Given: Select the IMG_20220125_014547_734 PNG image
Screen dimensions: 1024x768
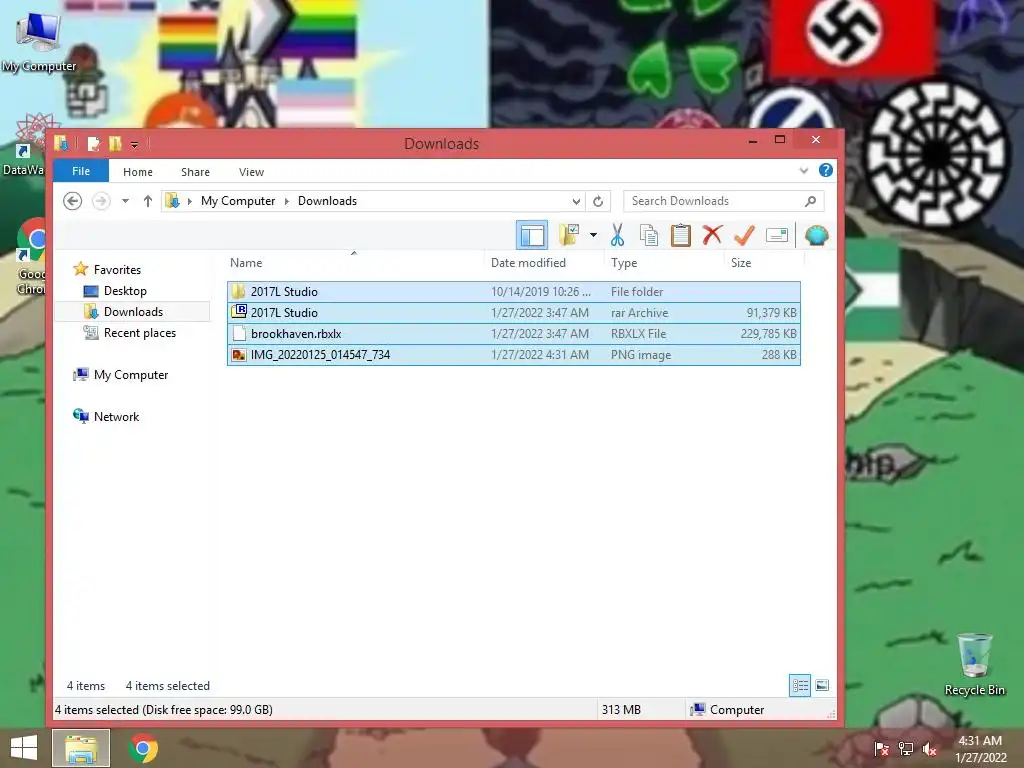Looking at the screenshot, I should pyautogui.click(x=514, y=355).
